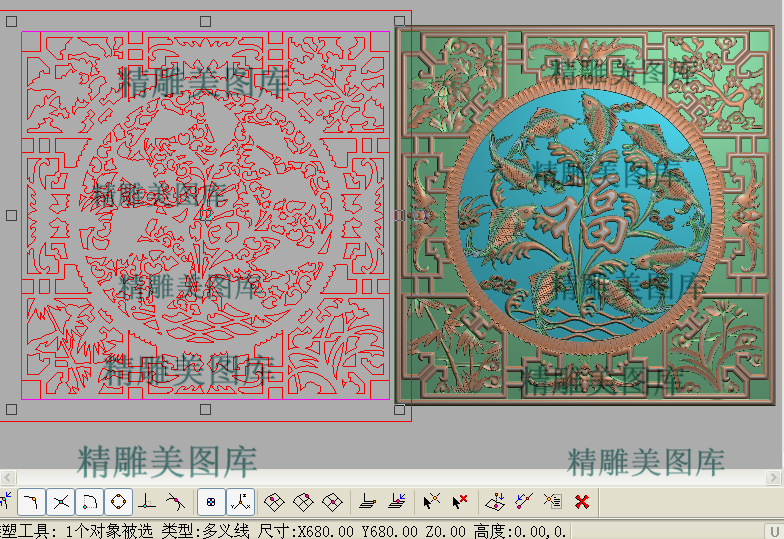Click the bottom-left selection handle

(12, 410)
